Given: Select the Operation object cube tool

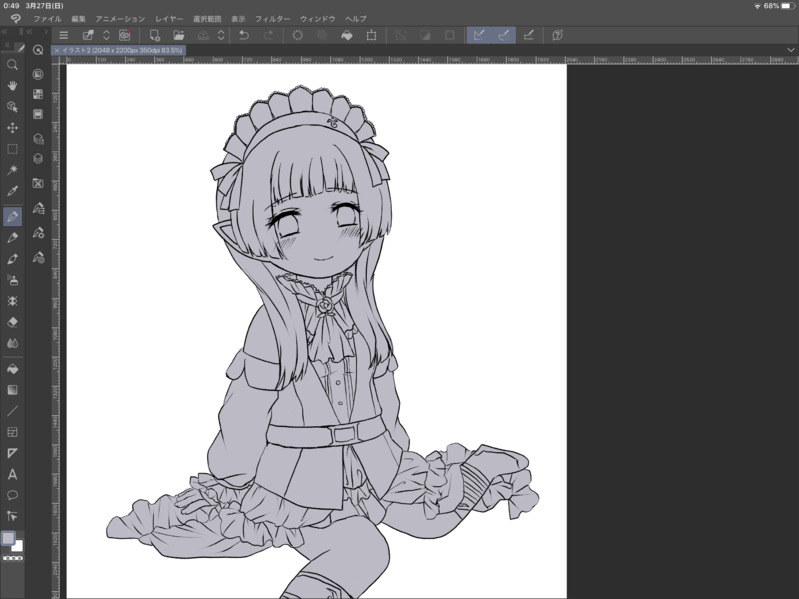Looking at the screenshot, I should tap(12, 106).
